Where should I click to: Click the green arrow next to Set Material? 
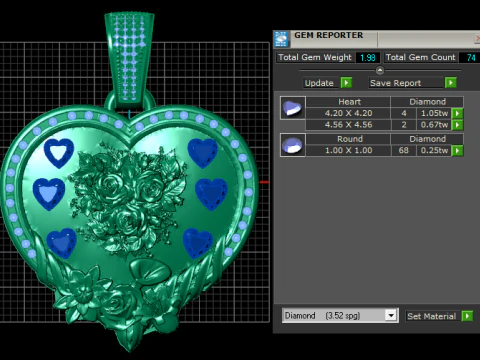467,316
